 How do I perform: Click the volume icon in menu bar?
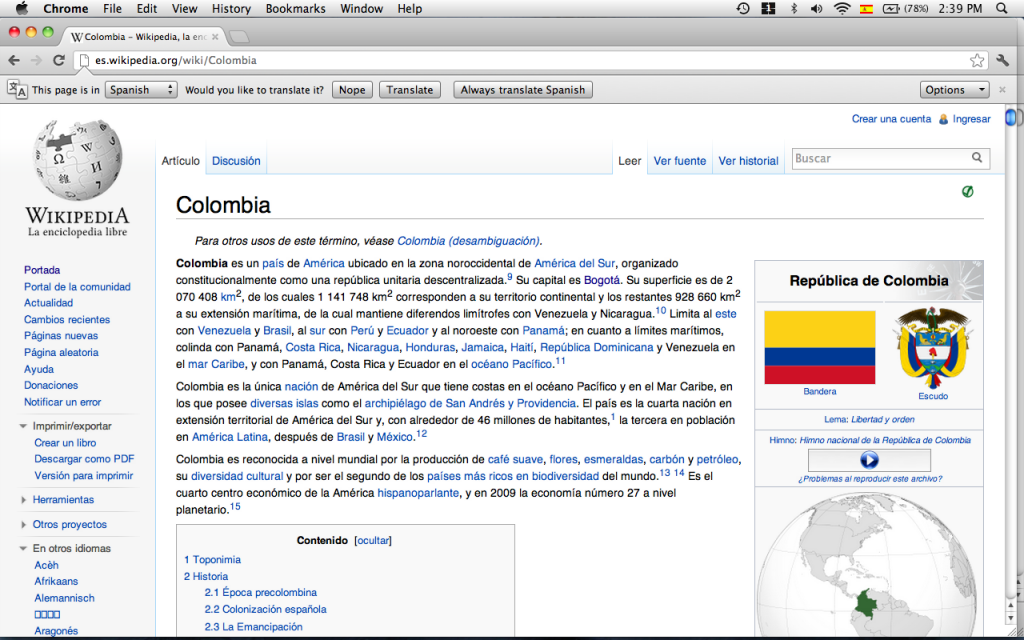click(816, 8)
